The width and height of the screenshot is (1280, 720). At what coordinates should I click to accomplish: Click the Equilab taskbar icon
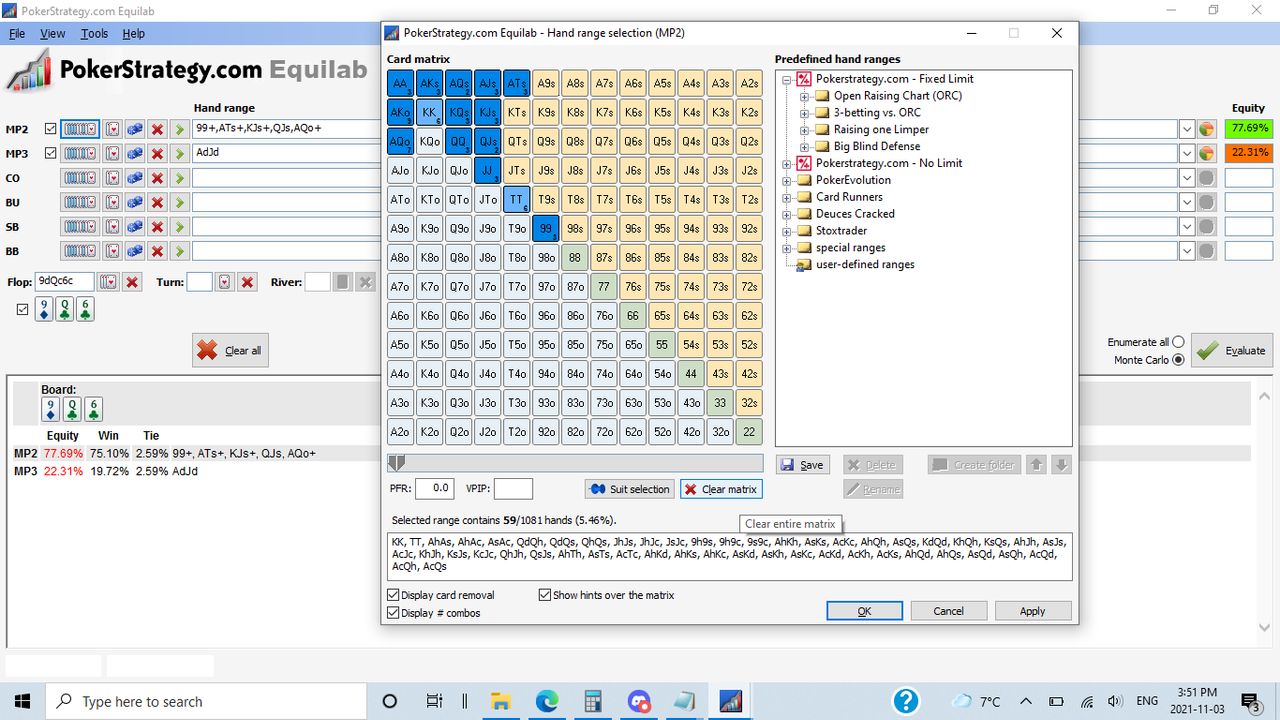tap(730, 701)
